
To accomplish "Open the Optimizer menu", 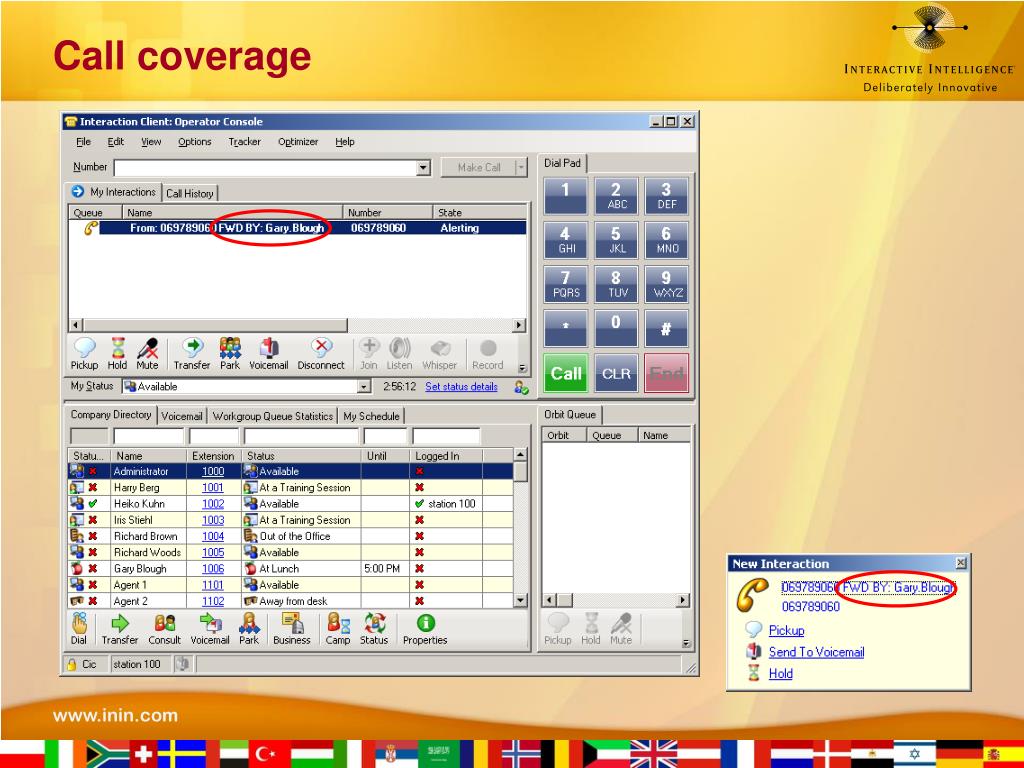I will pos(298,142).
